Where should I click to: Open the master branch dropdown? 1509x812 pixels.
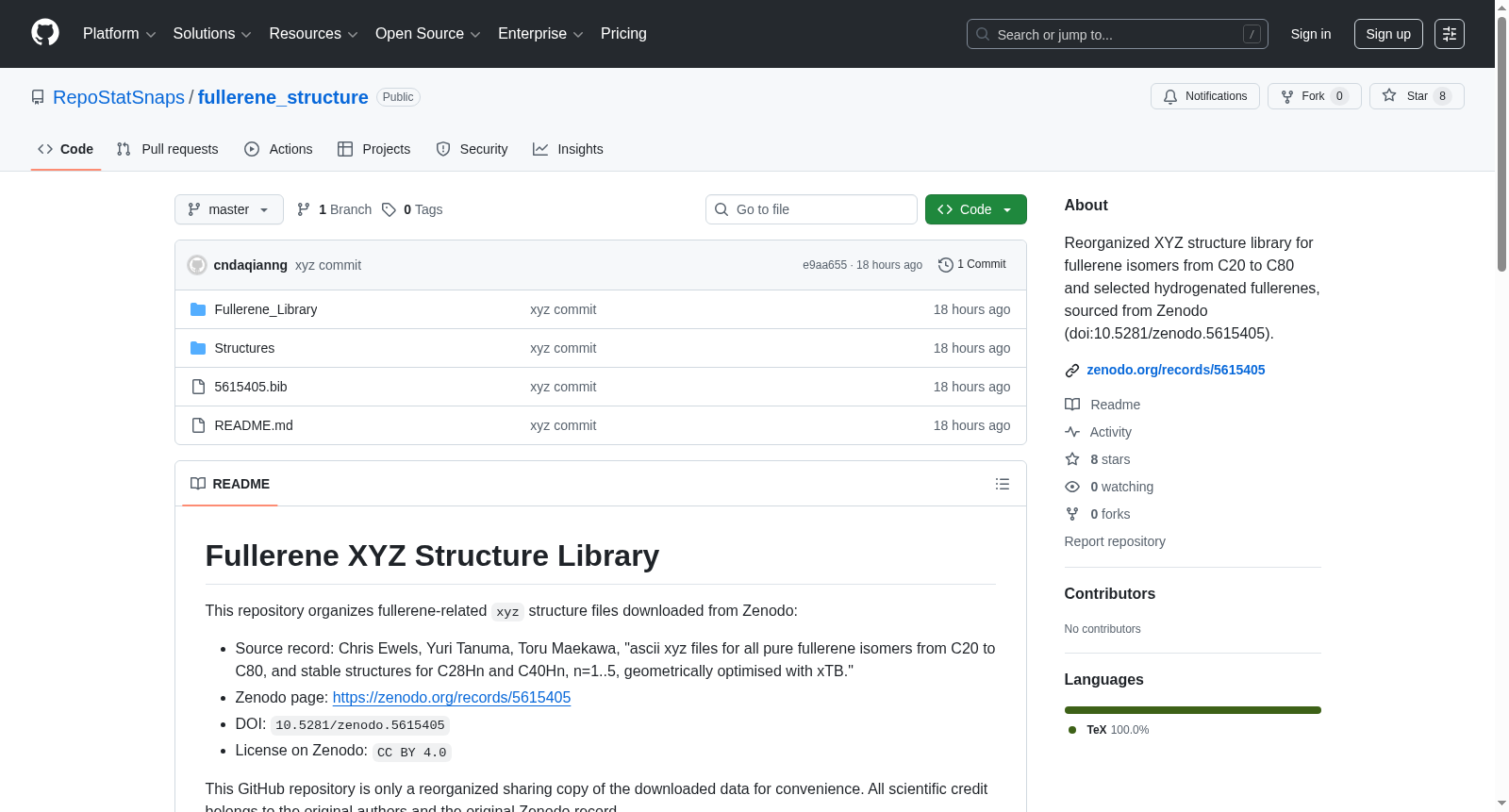[229, 209]
